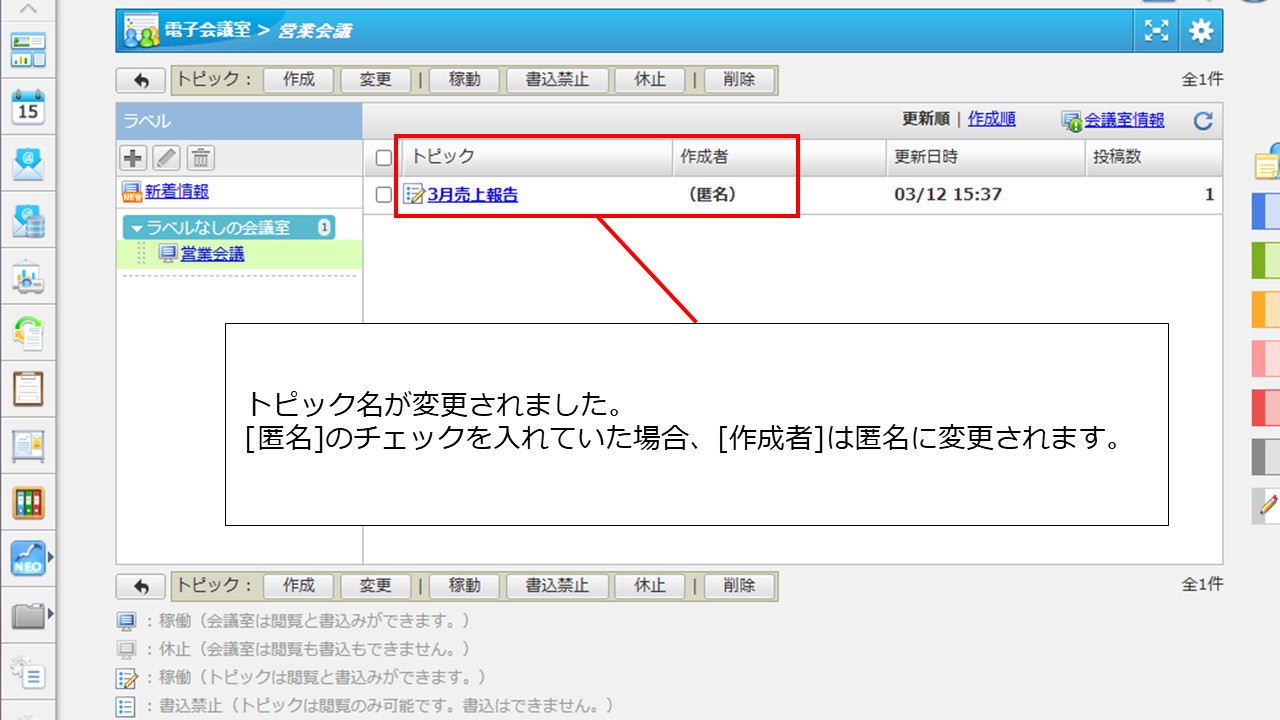Open the 3月売上報告 topic
Viewport: 1280px width, 720px height.
(472, 195)
